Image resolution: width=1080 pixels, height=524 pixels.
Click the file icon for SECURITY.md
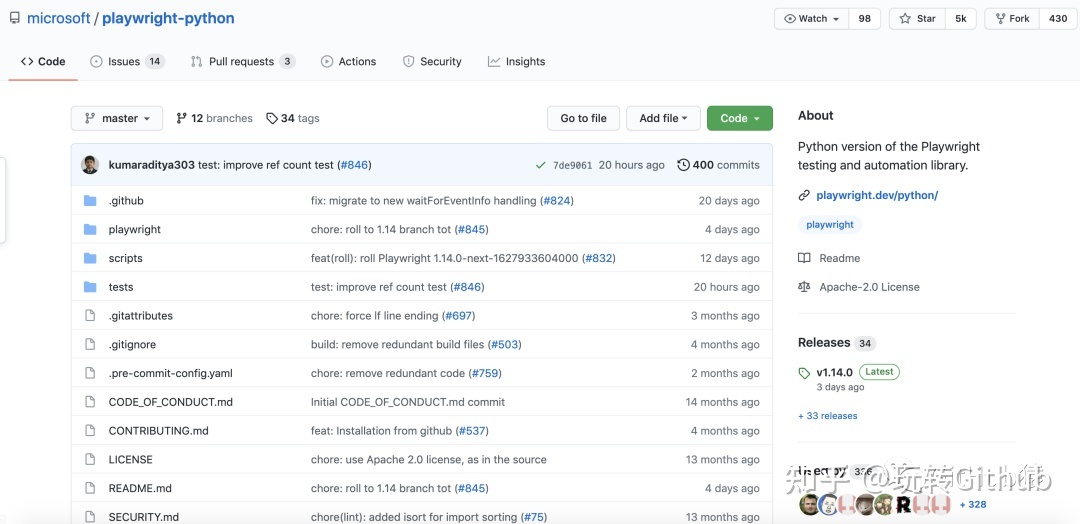pyautogui.click(x=90, y=516)
